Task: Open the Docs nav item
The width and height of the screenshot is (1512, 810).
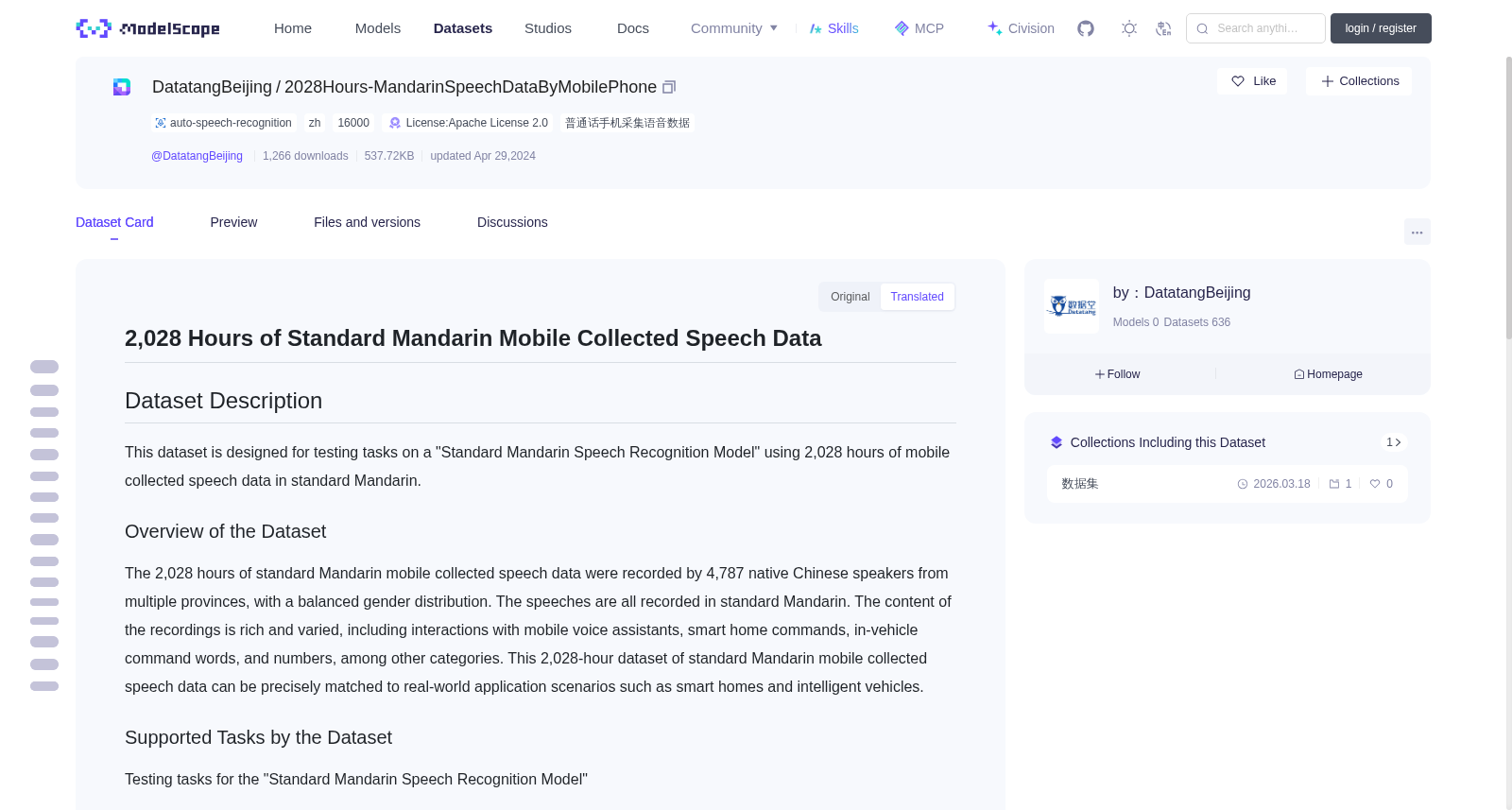Action: click(x=633, y=28)
